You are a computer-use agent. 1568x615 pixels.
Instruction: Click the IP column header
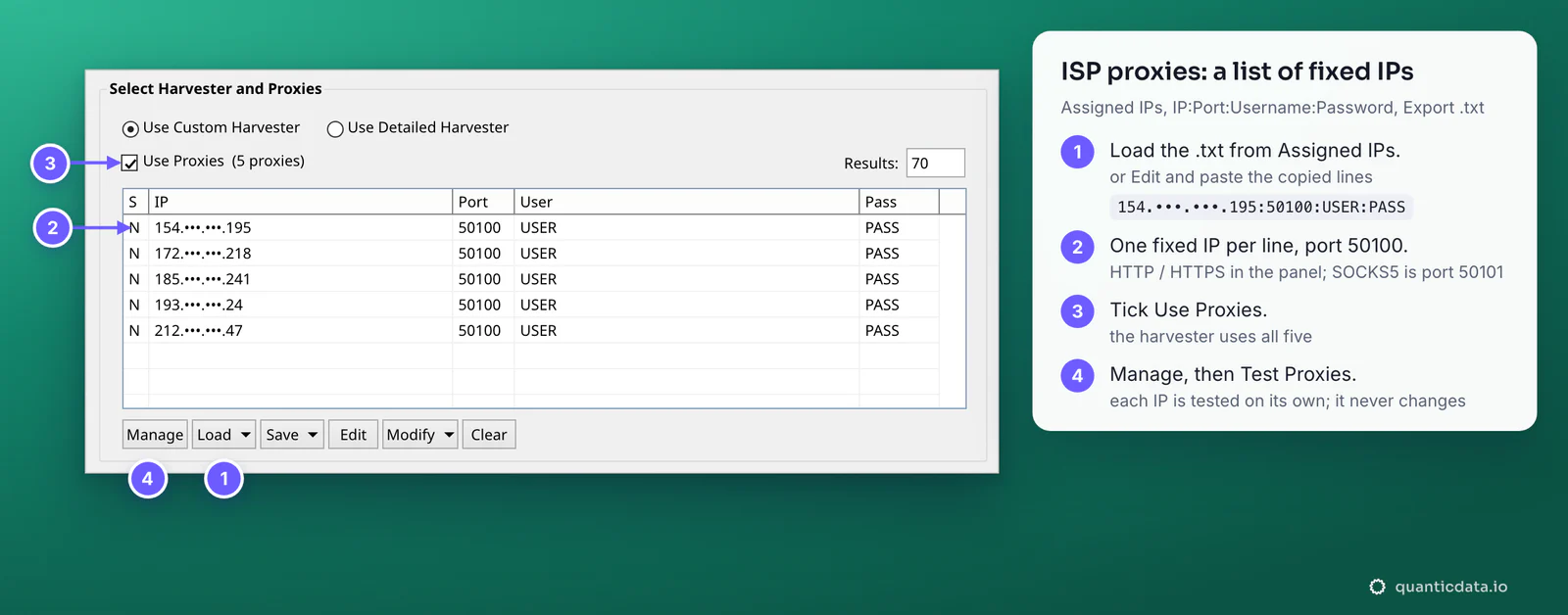coord(300,202)
